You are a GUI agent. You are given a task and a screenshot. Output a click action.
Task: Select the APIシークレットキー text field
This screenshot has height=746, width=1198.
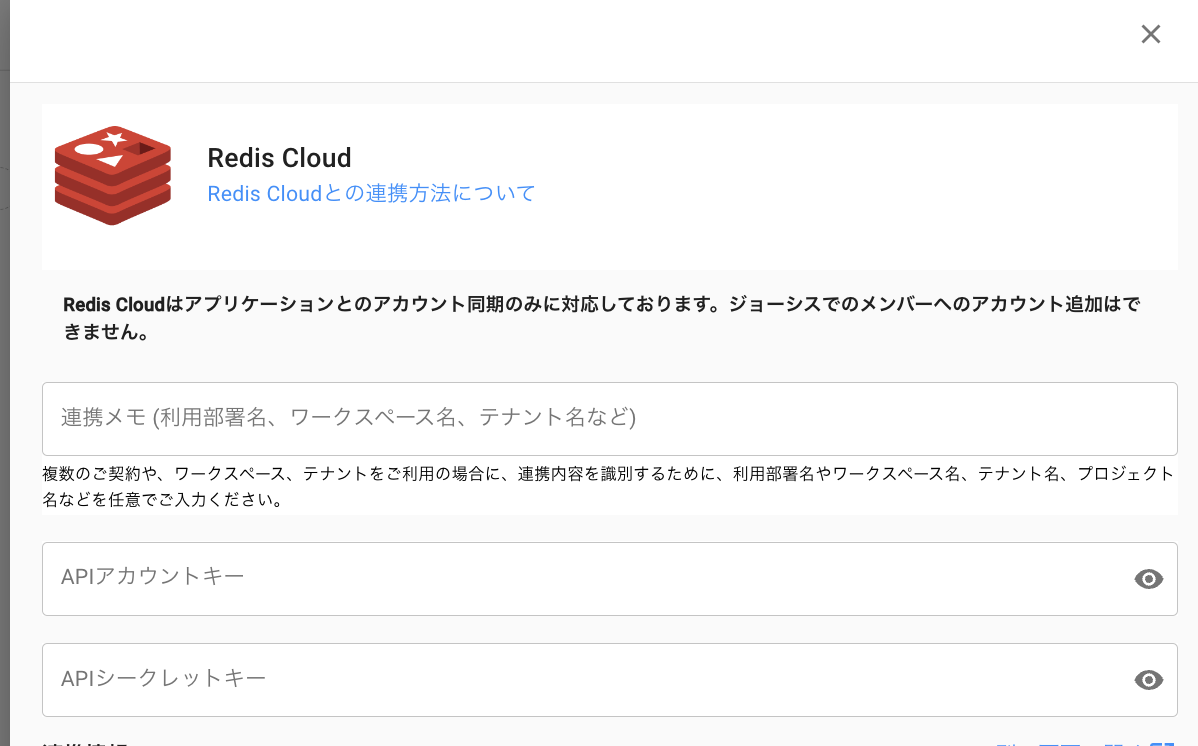(x=580, y=679)
